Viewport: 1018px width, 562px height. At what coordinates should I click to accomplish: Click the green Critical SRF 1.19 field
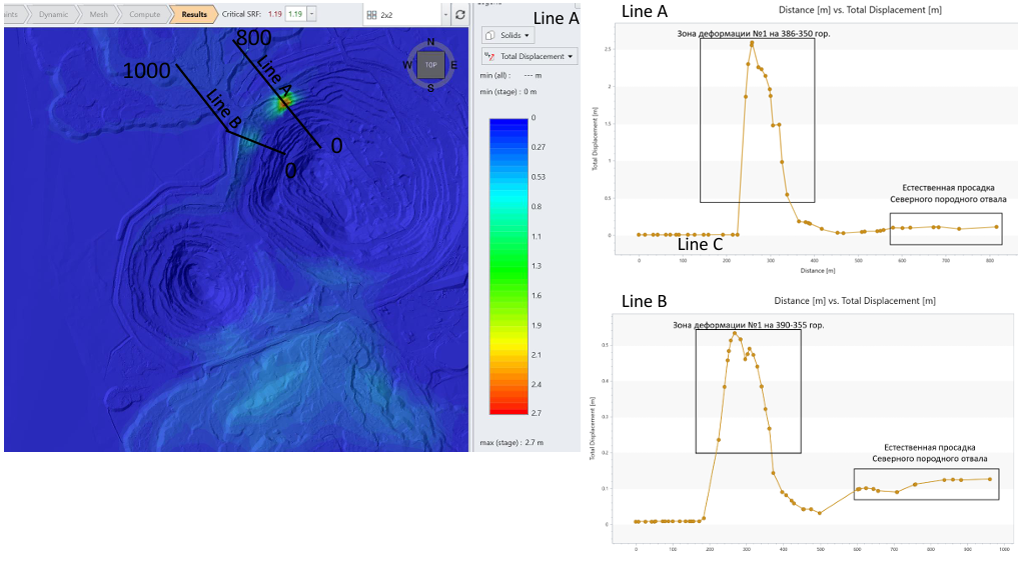tap(295, 15)
